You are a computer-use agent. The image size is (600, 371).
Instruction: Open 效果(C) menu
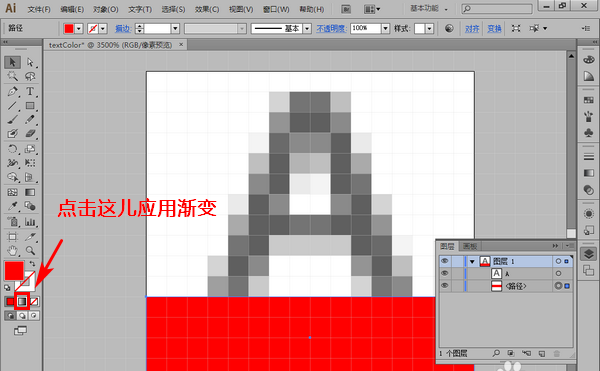tap(207, 9)
